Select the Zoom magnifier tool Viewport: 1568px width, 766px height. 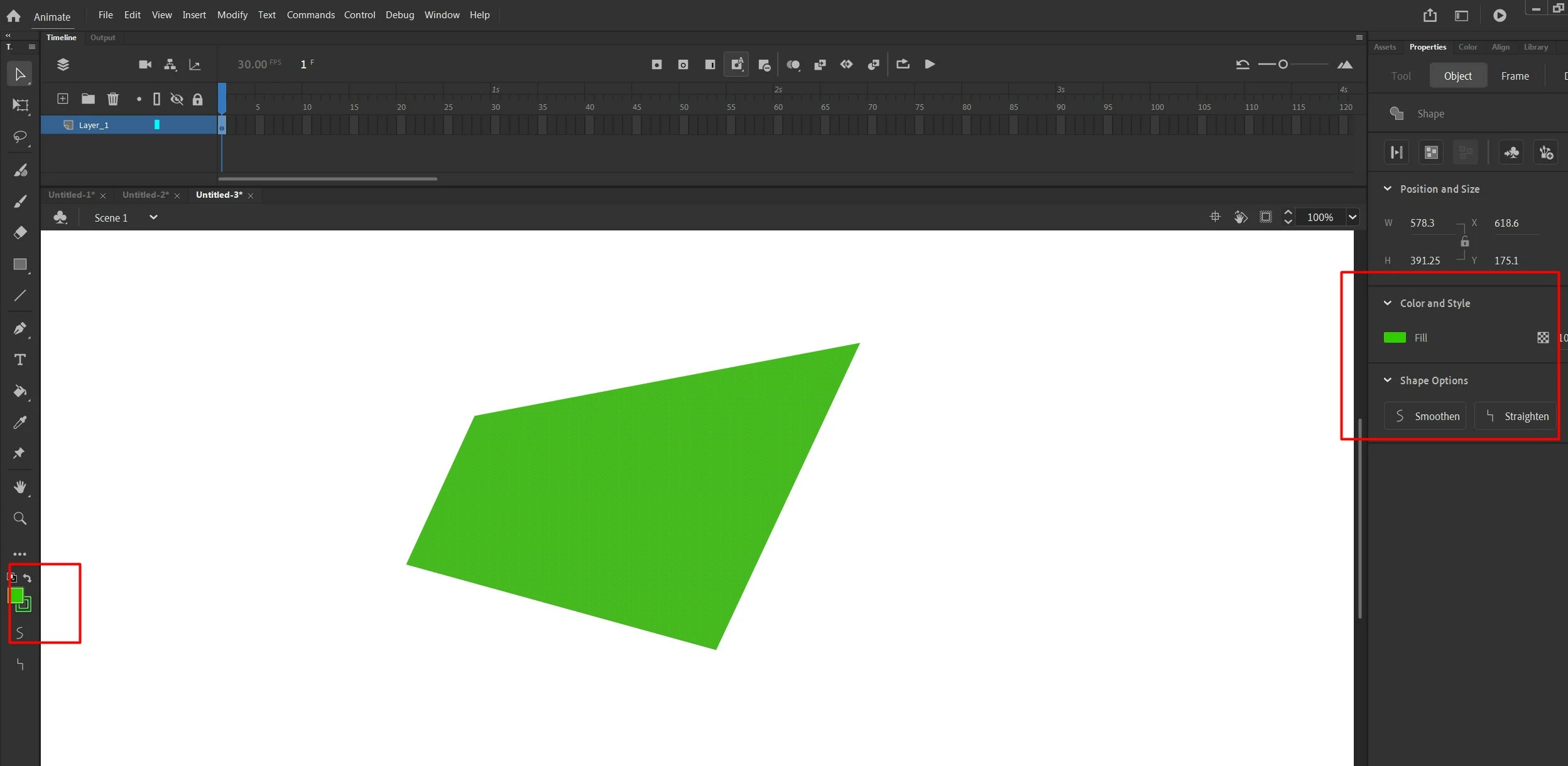(x=19, y=519)
